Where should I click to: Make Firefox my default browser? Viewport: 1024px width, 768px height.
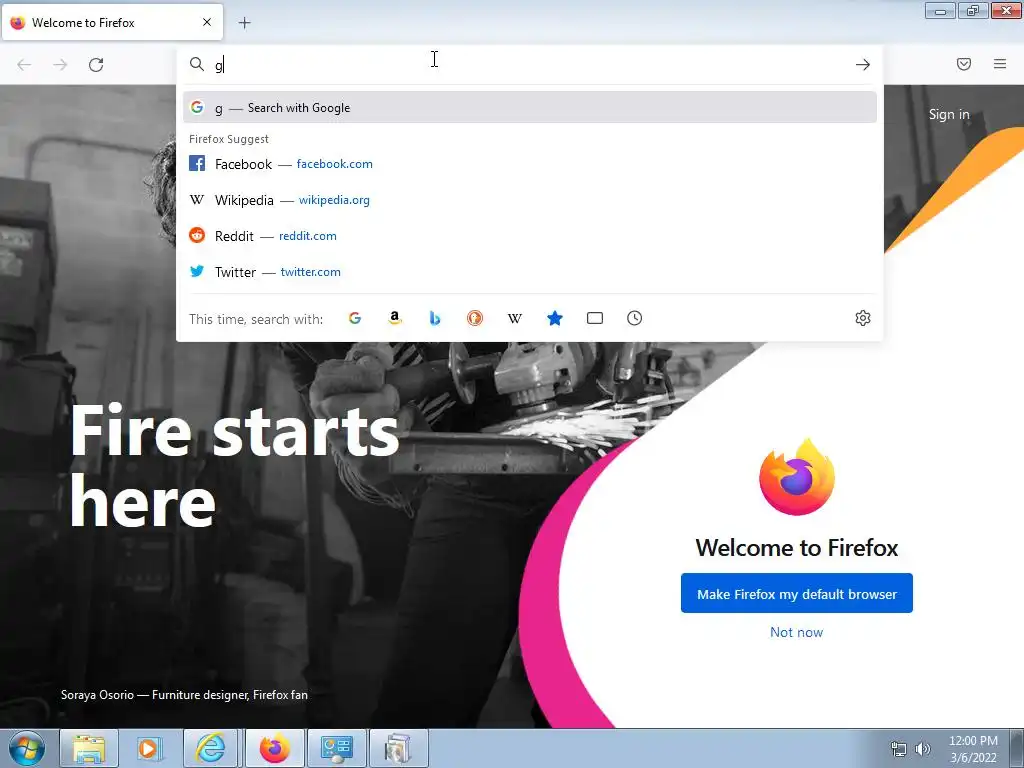click(797, 594)
